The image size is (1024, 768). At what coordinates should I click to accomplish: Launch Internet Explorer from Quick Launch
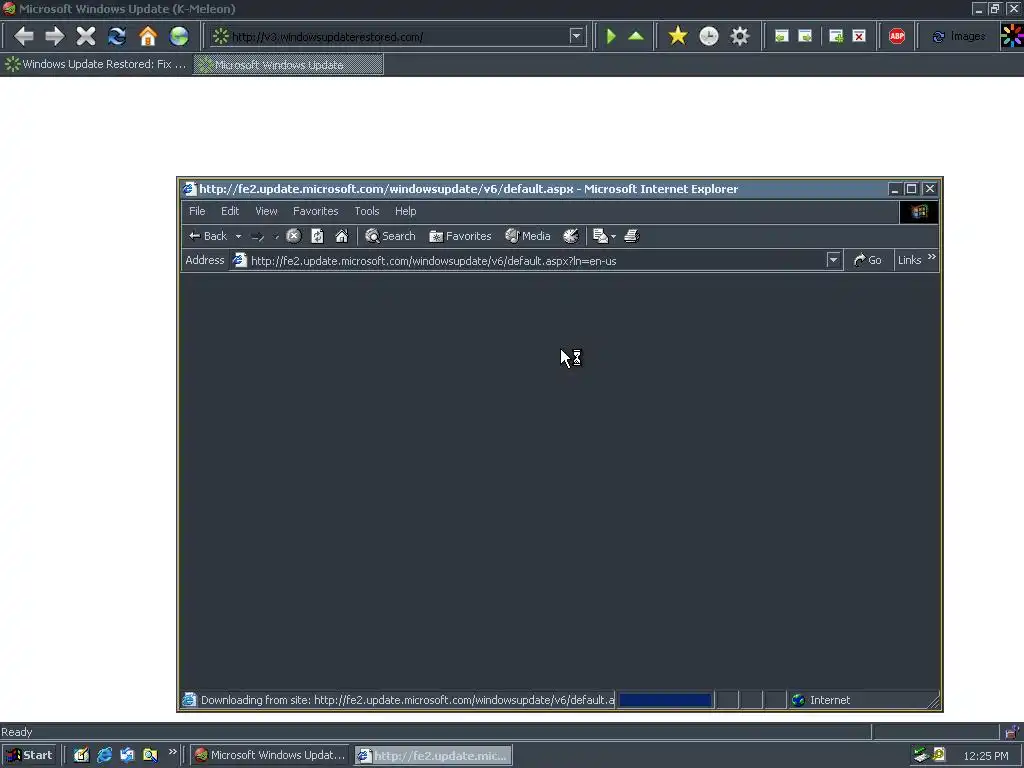point(104,755)
